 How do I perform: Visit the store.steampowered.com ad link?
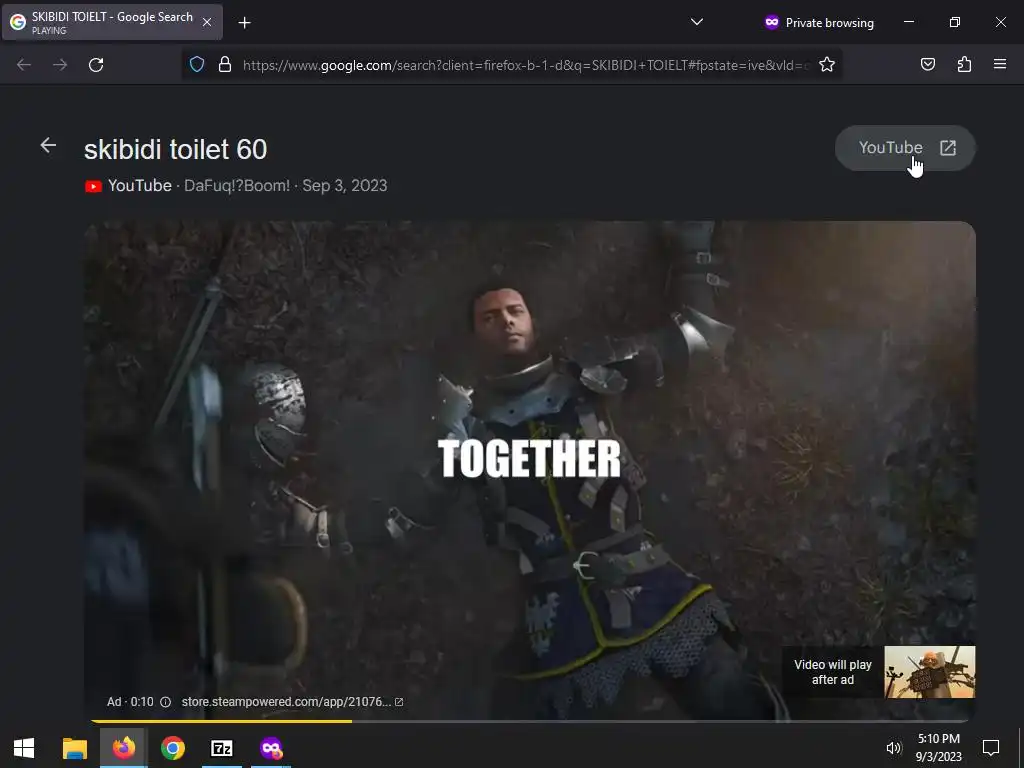[x=292, y=702]
